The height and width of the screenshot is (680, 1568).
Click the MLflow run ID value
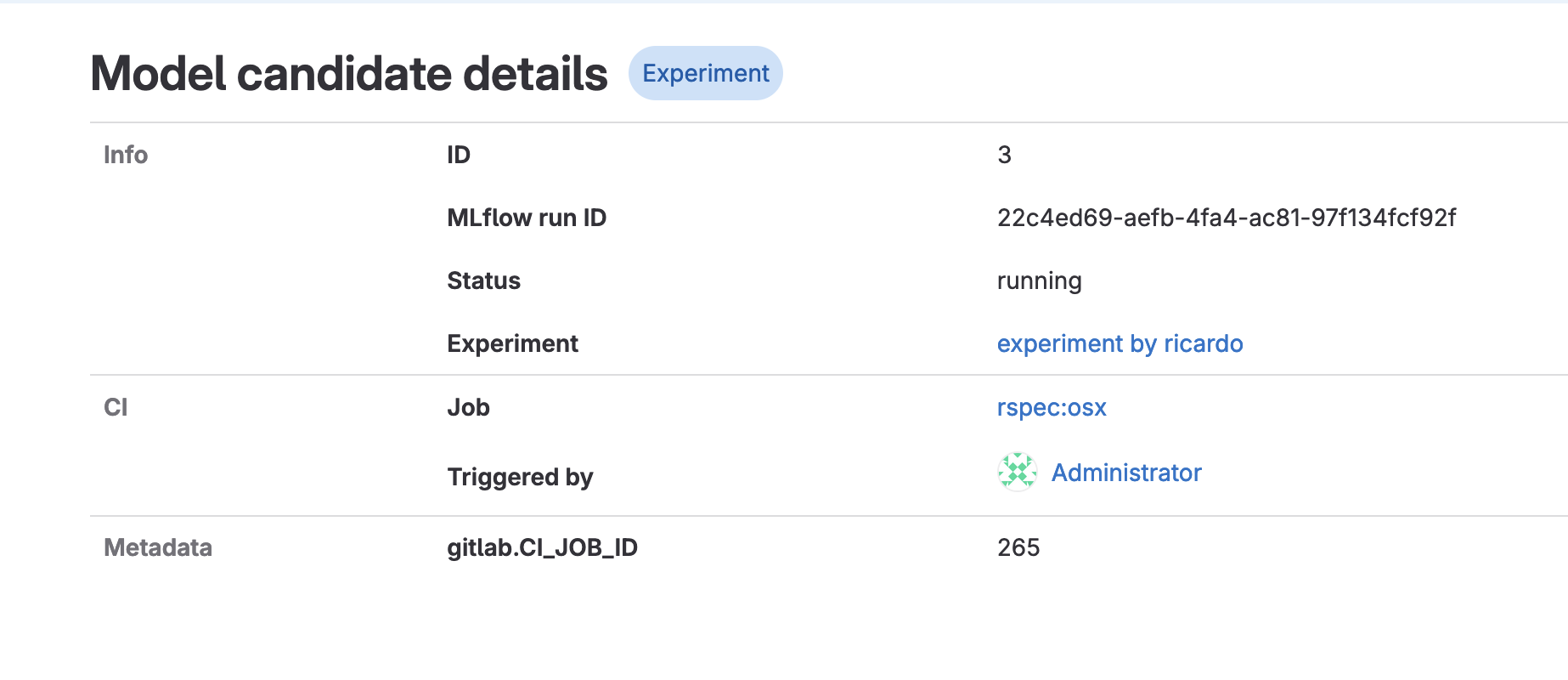tap(1226, 218)
